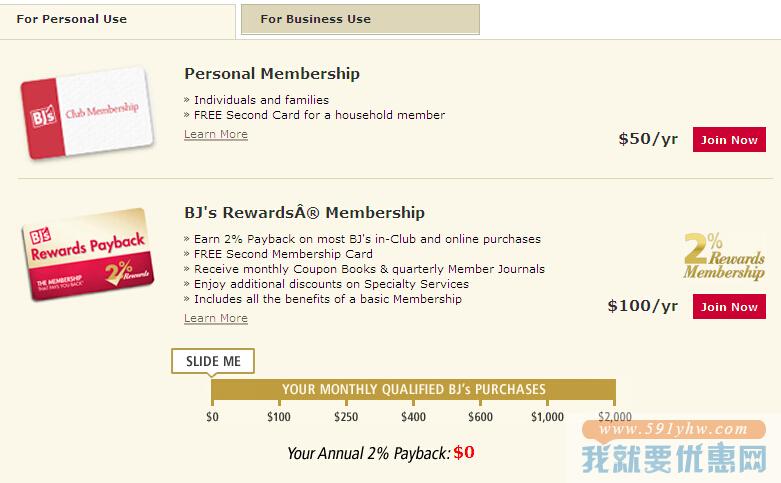Join Now for the $50/yr Personal Membership
781x483 pixels.
729,140
